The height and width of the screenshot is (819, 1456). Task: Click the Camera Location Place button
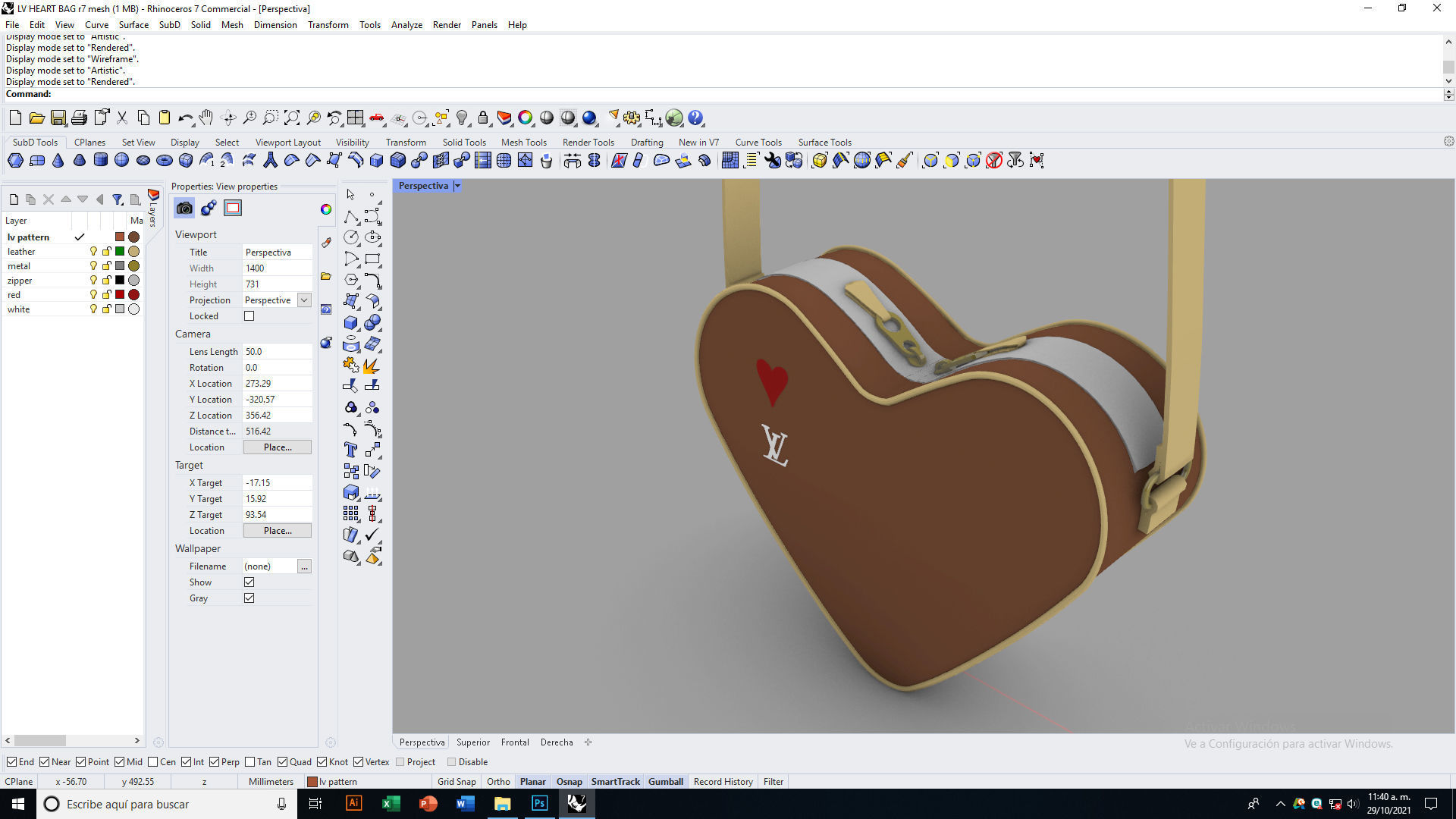[278, 447]
